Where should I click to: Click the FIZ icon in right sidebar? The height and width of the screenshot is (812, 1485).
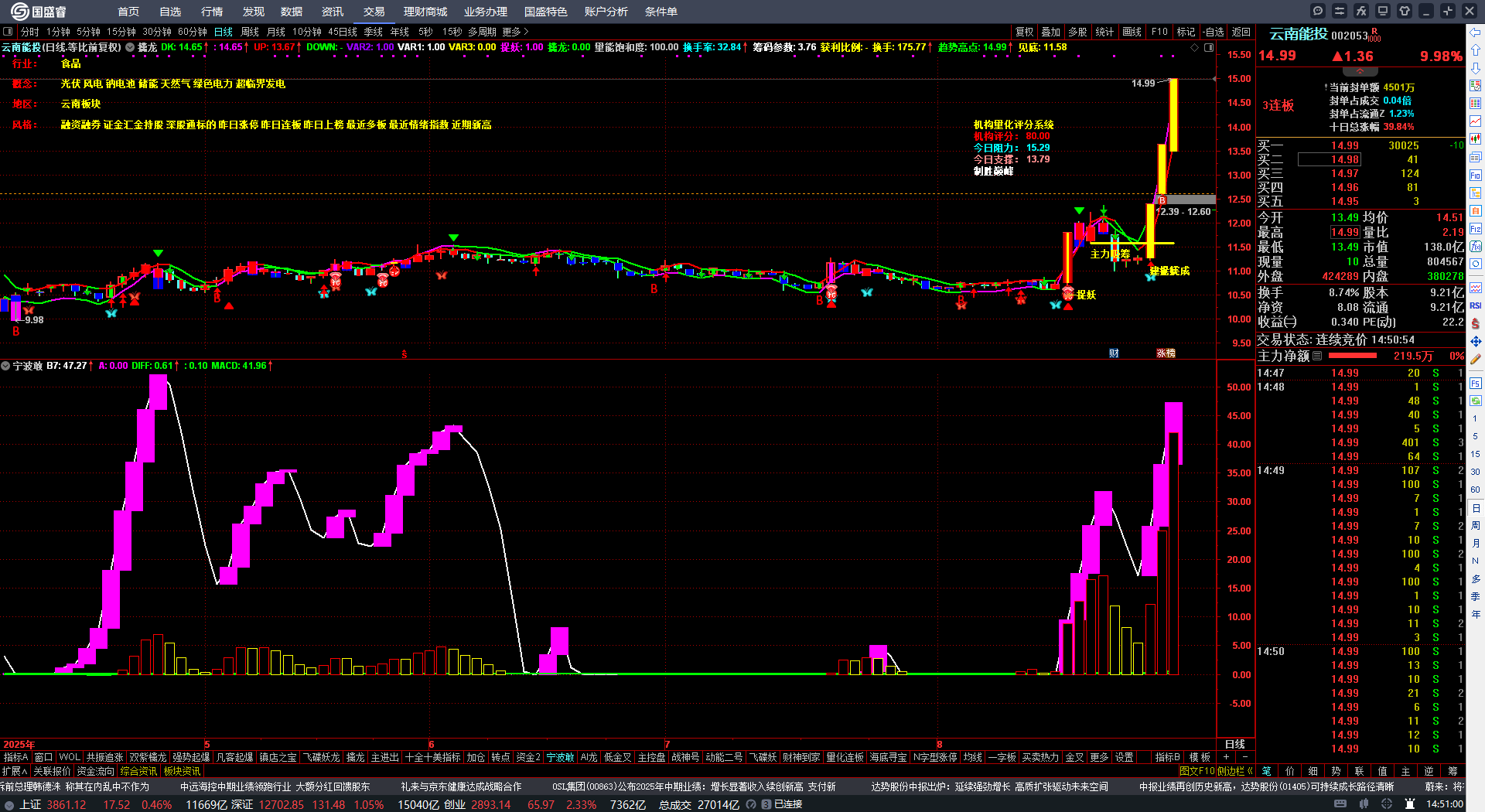pos(1476,229)
